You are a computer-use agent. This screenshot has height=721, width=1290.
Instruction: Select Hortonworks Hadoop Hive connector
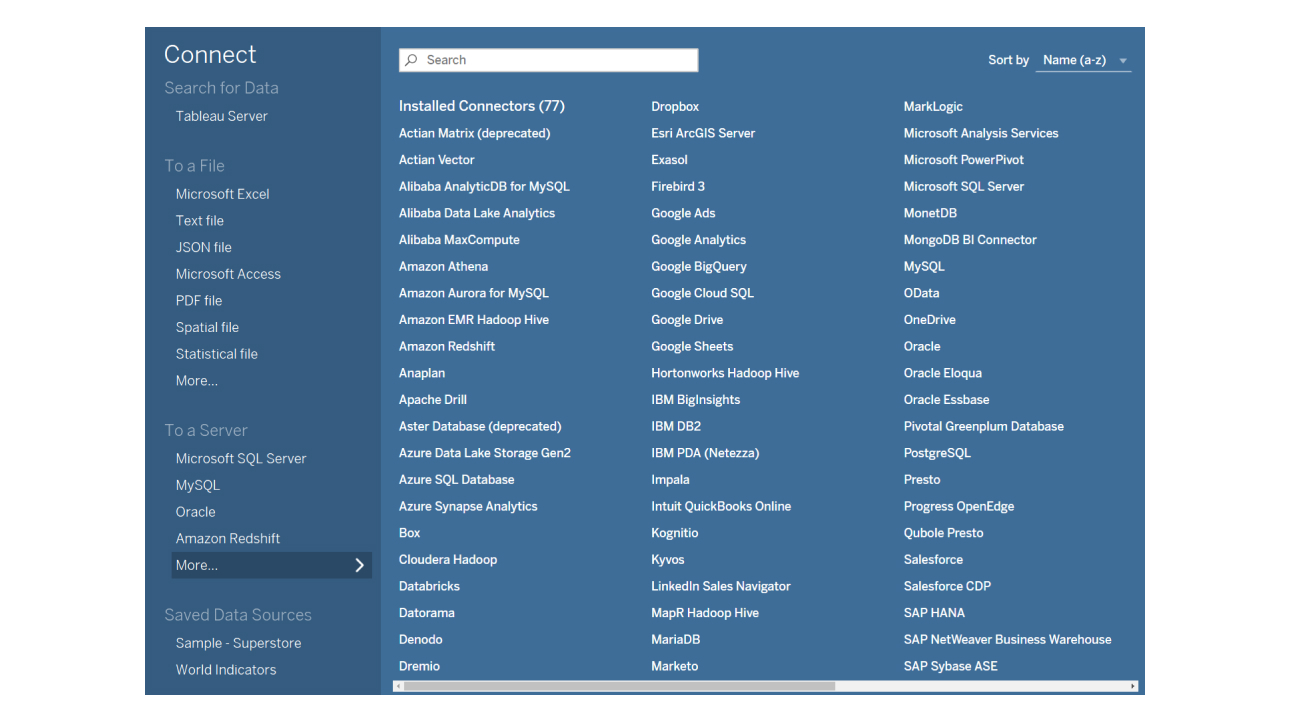tap(725, 373)
